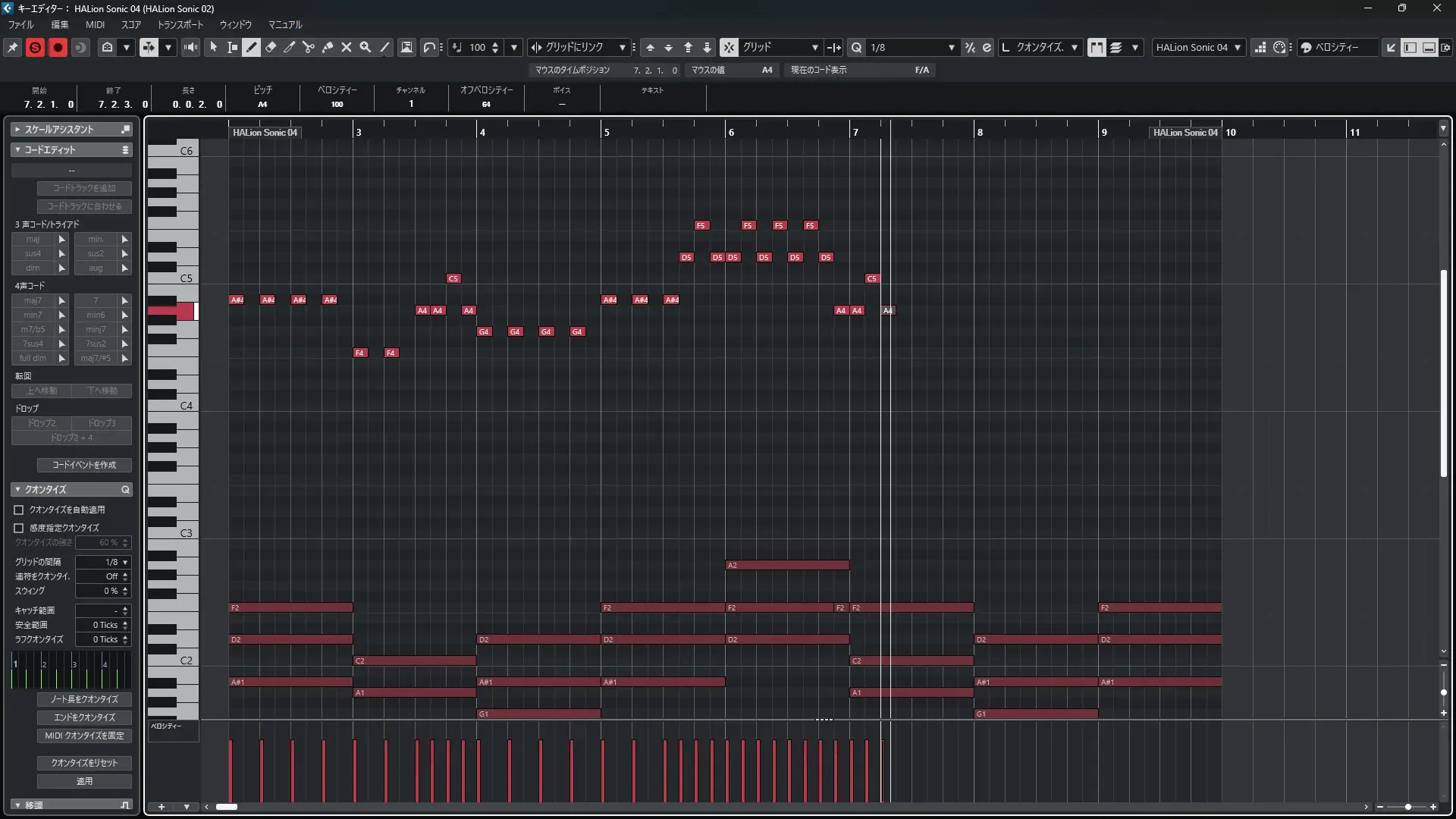Toggle Solo Editor button

[x=35, y=47]
